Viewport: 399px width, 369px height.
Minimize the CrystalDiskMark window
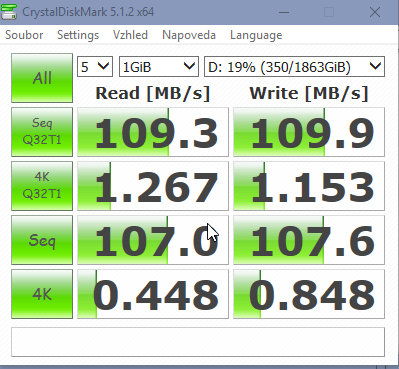(284, 12)
